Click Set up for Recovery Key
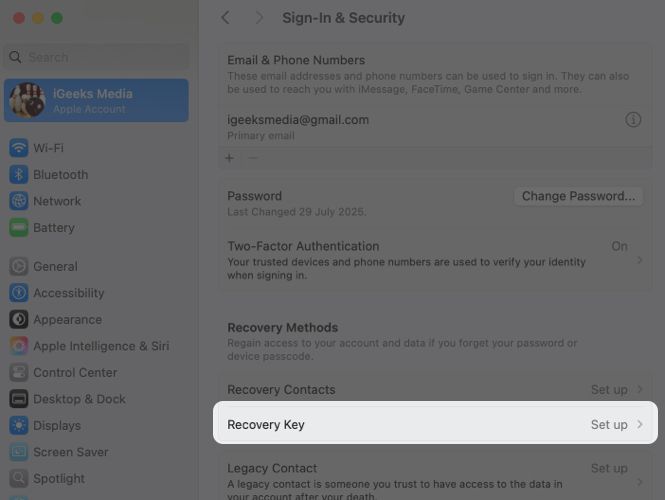This screenshot has height=500, width=665. 609,425
